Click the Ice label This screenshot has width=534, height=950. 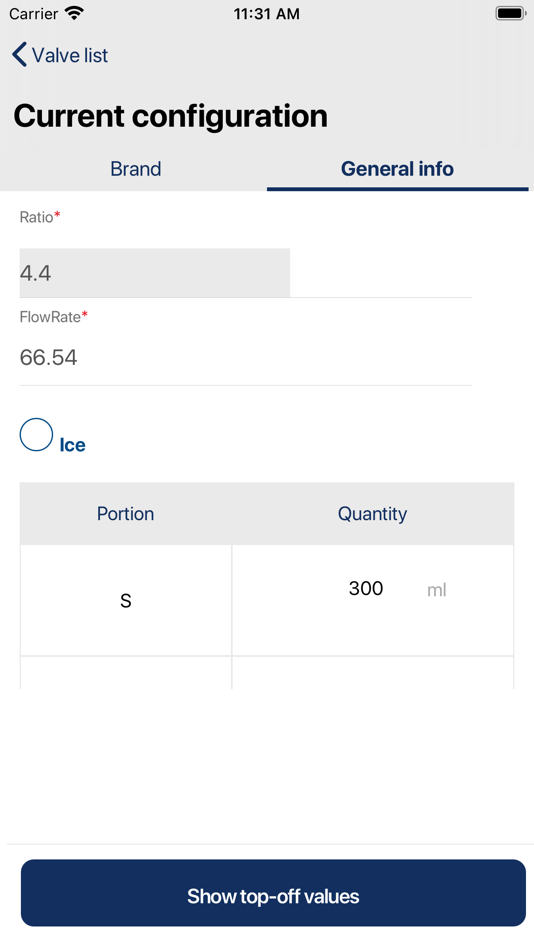(x=72, y=445)
